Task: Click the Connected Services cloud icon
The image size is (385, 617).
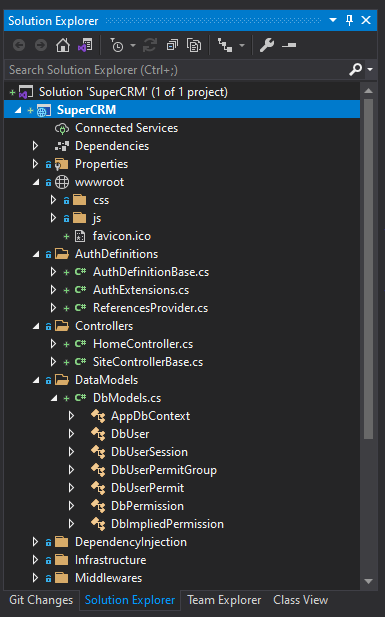Action: tap(62, 128)
